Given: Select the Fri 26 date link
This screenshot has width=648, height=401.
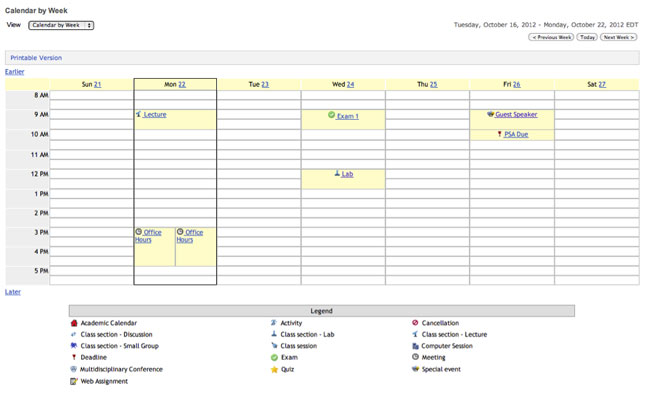Looking at the screenshot, I should [x=516, y=85].
